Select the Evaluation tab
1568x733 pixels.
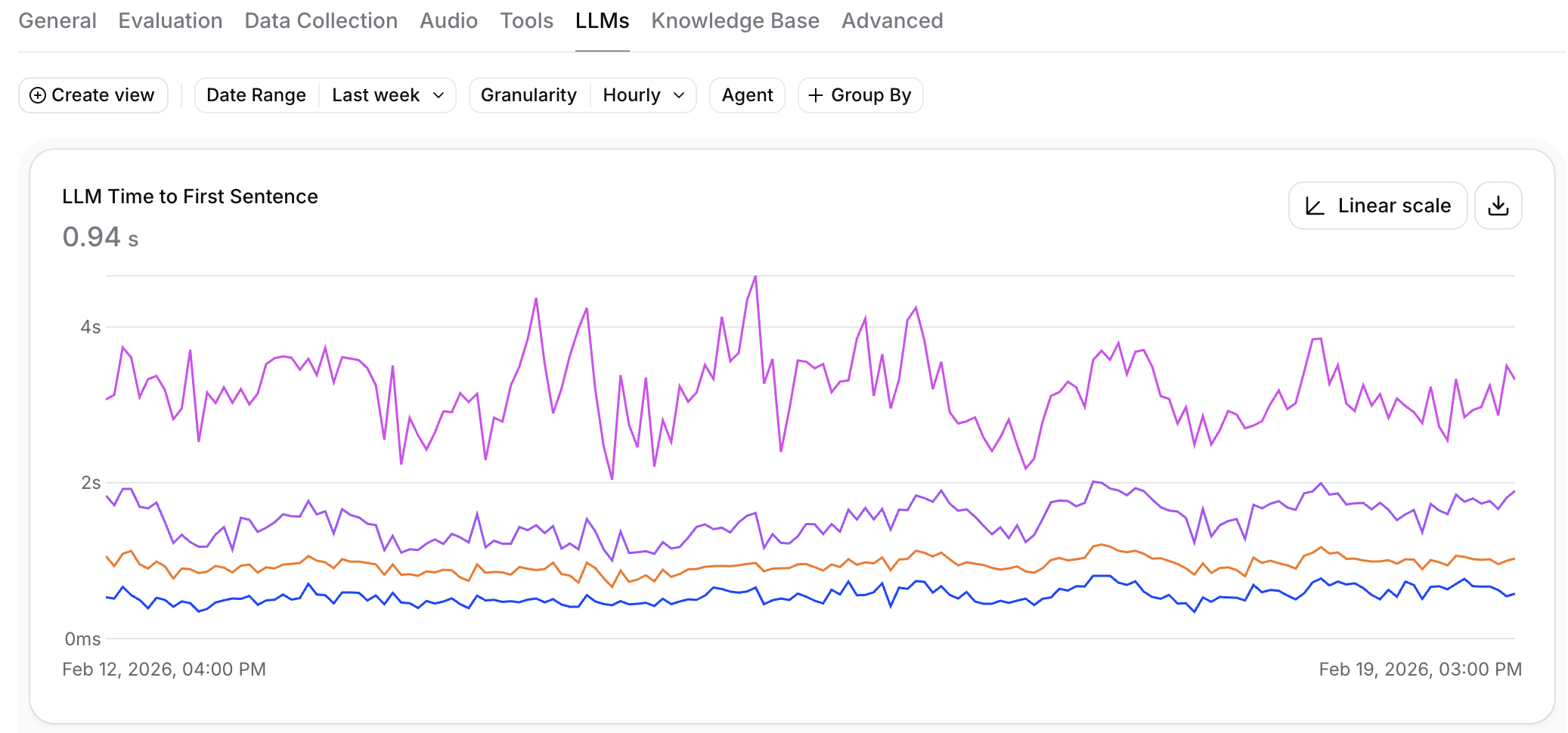click(x=169, y=20)
